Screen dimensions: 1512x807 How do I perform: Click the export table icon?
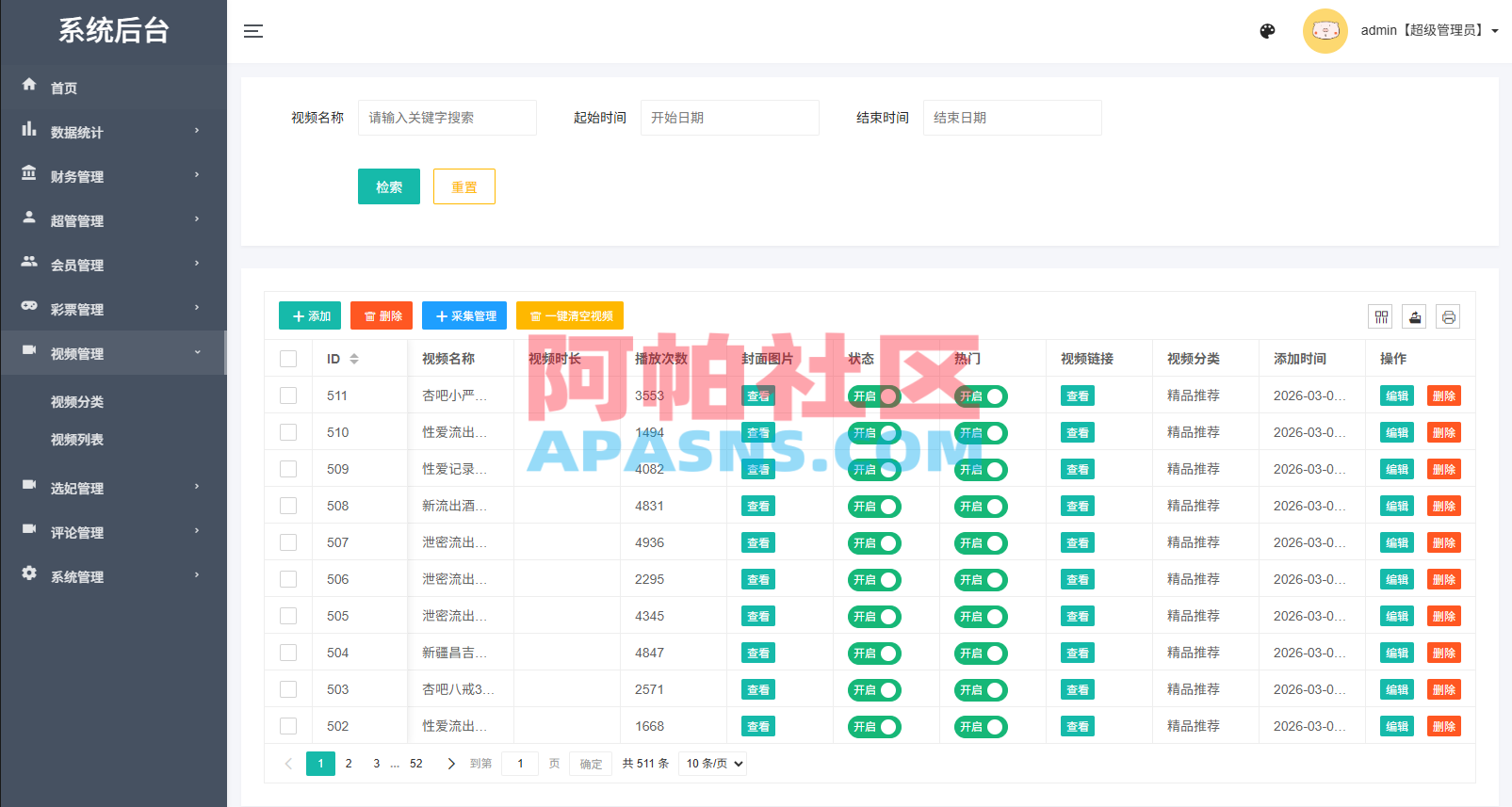pyautogui.click(x=1415, y=317)
